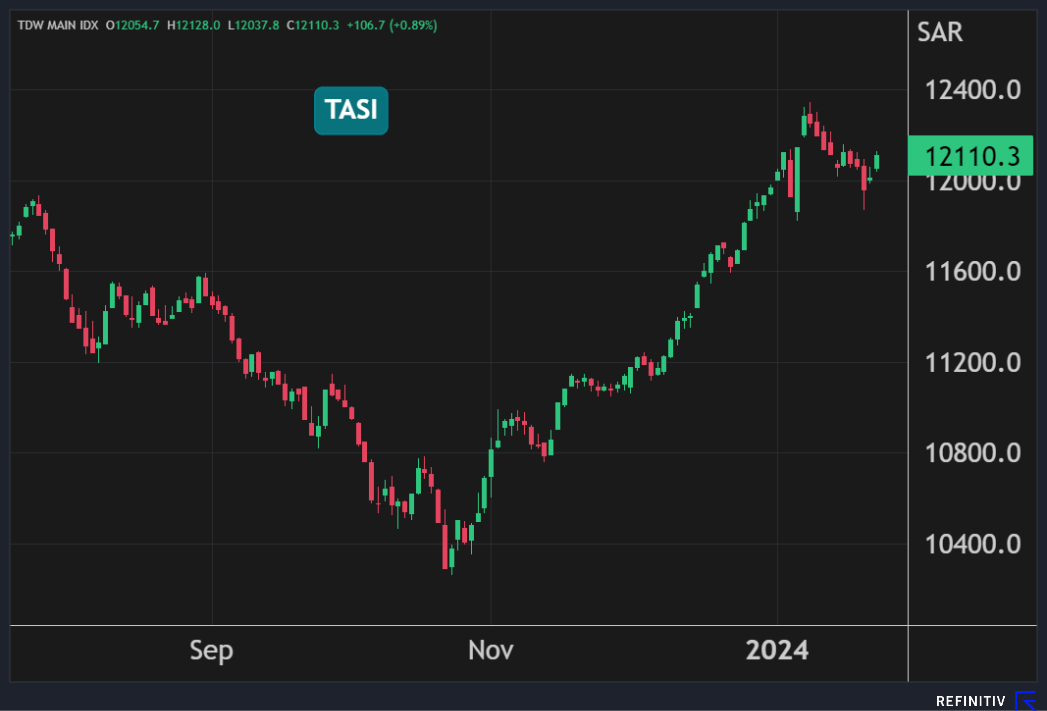Click the Sep label on time axis
Image resolution: width=1047 pixels, height=711 pixels.
coord(211,651)
